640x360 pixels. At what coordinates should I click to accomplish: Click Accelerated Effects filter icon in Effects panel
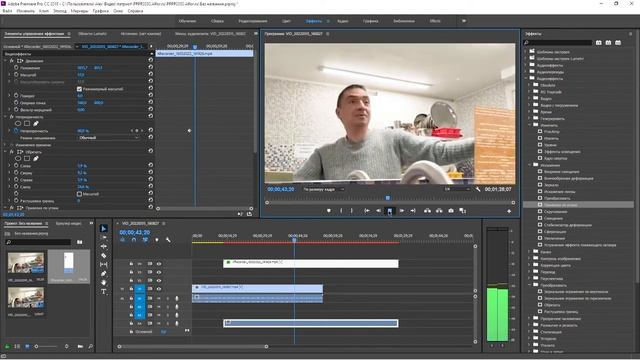[x=599, y=42]
